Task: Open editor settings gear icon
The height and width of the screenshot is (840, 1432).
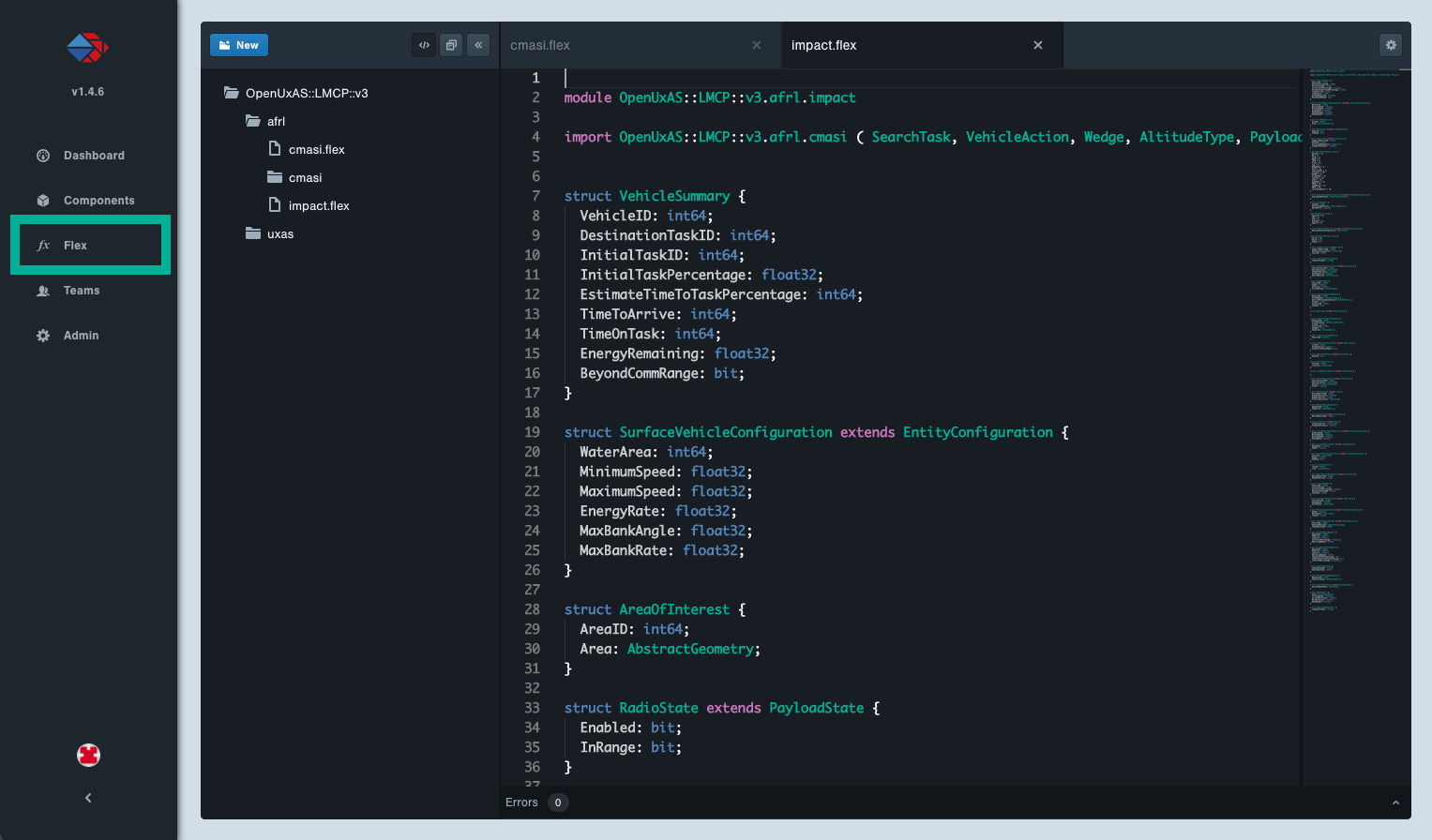Action: [x=1391, y=45]
